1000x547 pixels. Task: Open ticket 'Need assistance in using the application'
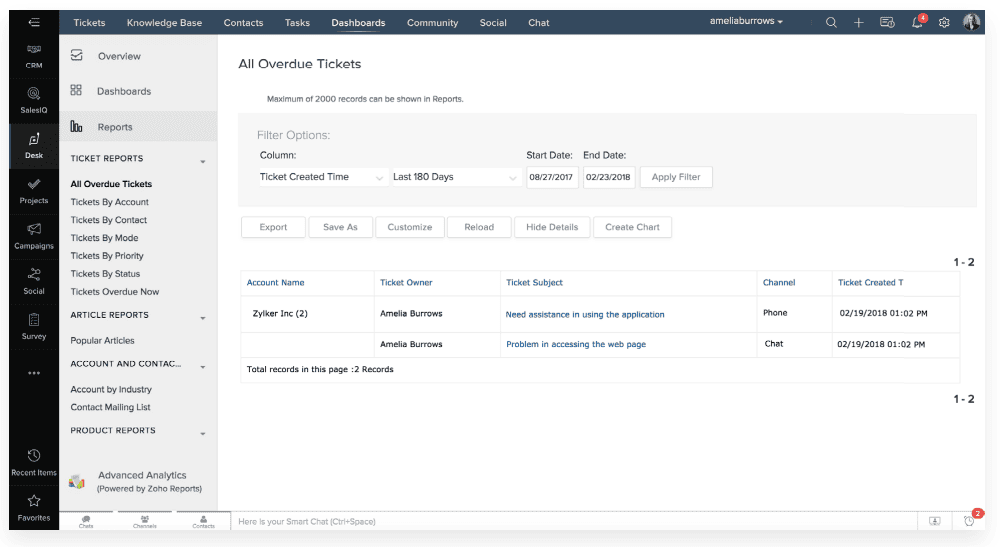[x=585, y=314]
